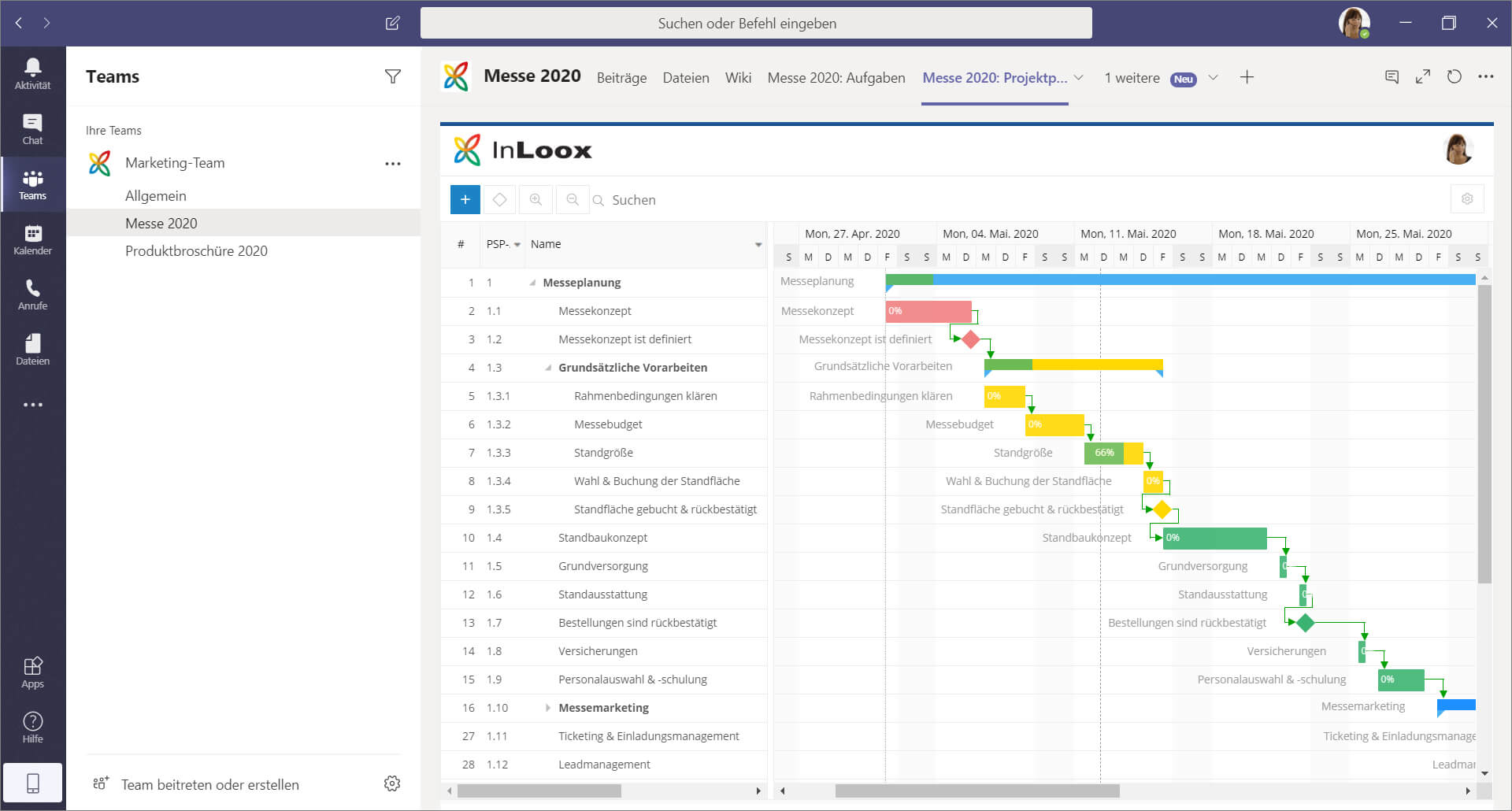Open the Allgemein channel

coord(156,196)
